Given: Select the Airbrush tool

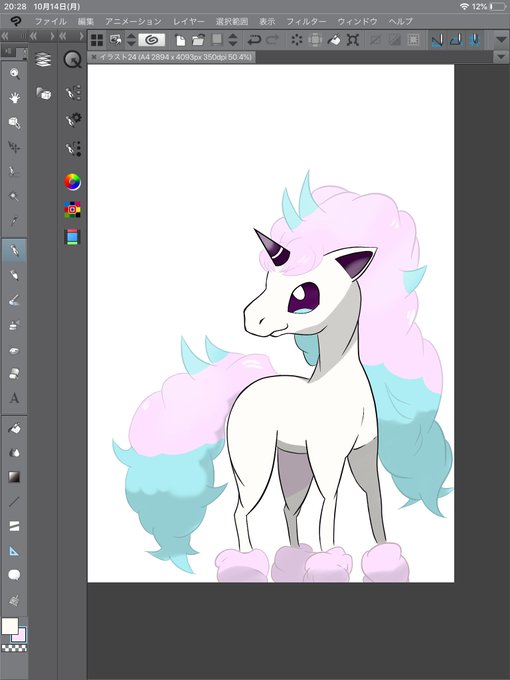Looking at the screenshot, I should [14, 324].
